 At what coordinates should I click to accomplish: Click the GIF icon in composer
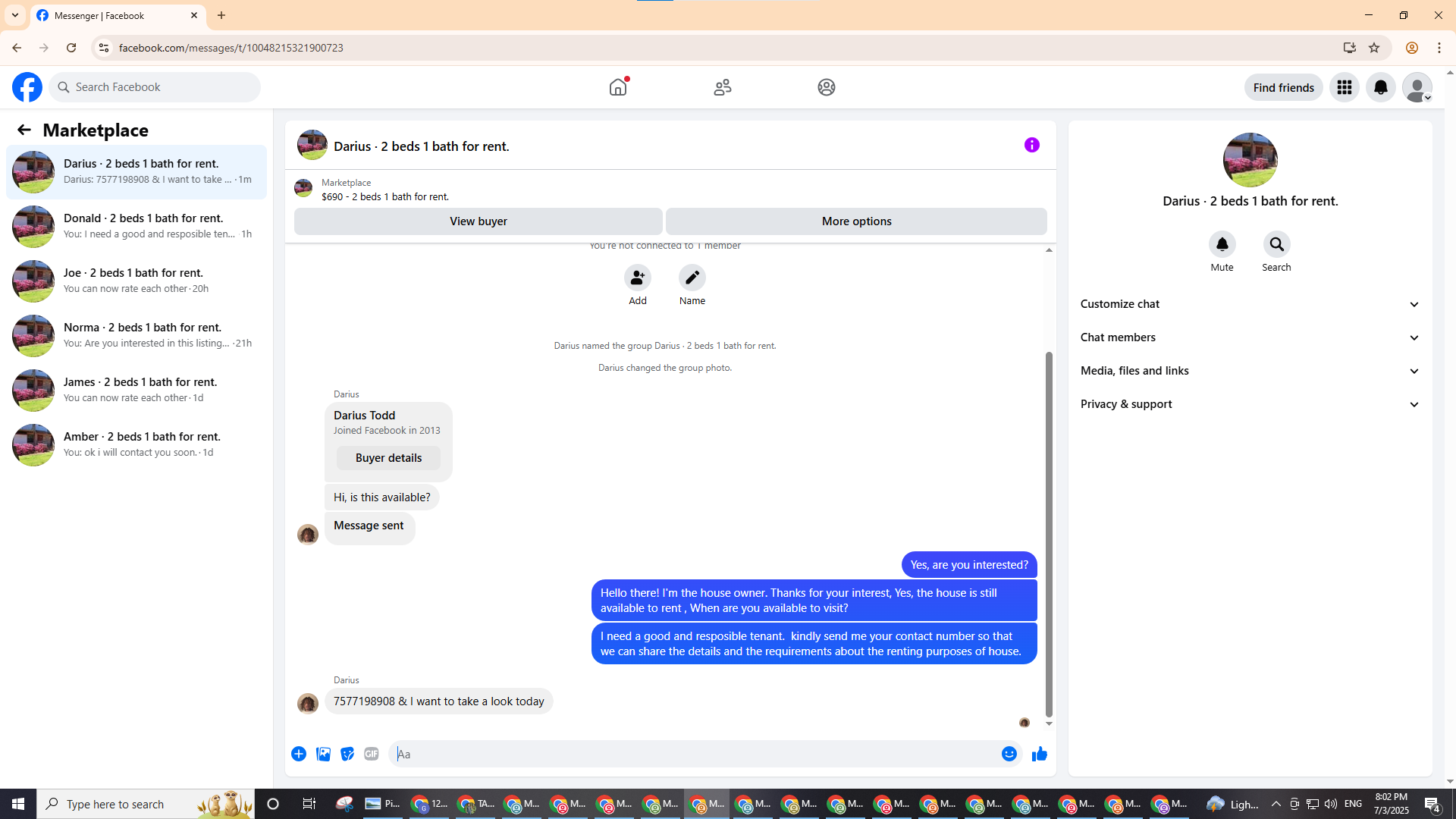coord(371,754)
